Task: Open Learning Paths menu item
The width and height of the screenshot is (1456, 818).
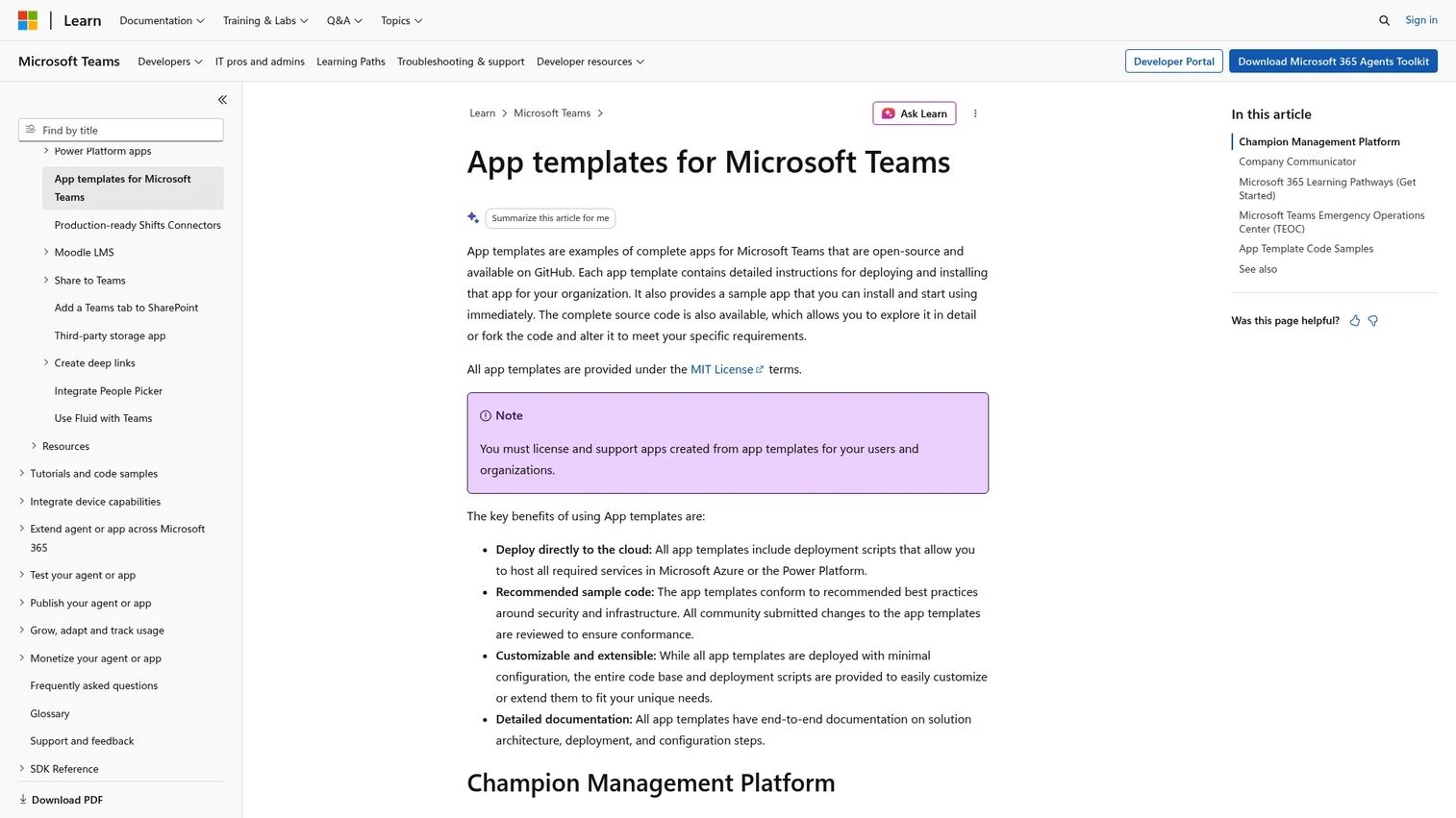Action: [x=351, y=62]
